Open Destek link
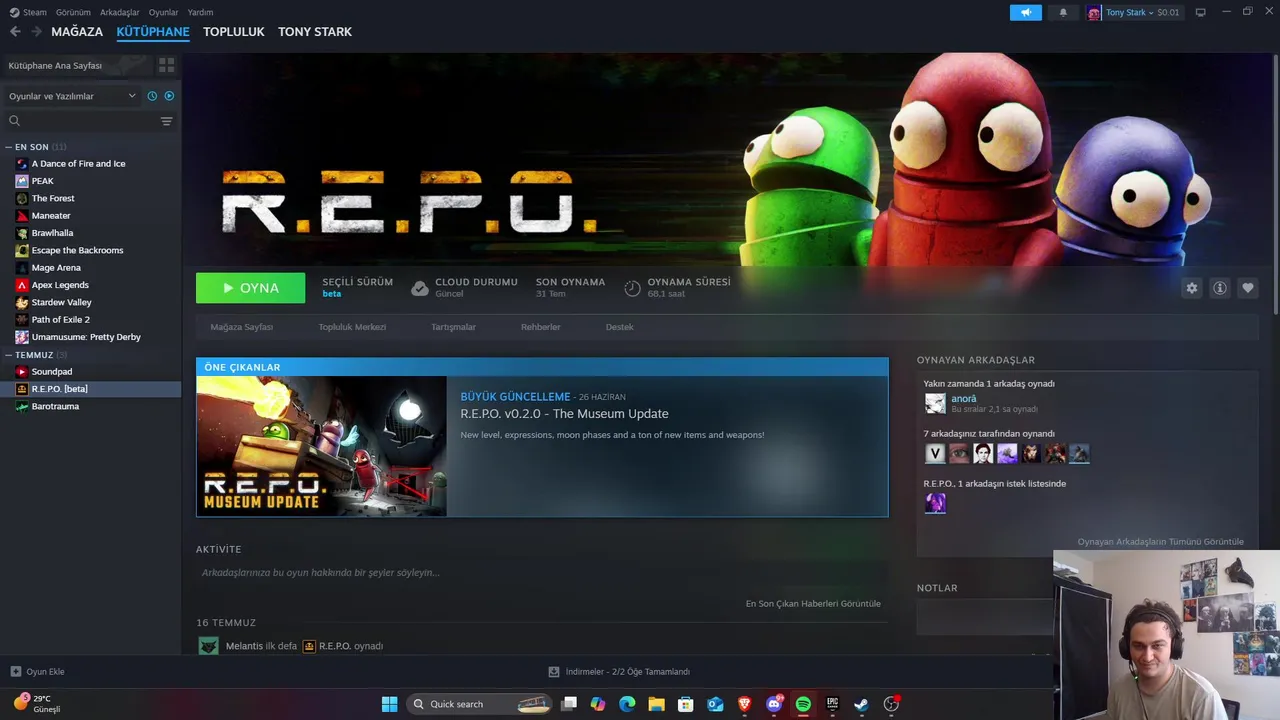 619,327
